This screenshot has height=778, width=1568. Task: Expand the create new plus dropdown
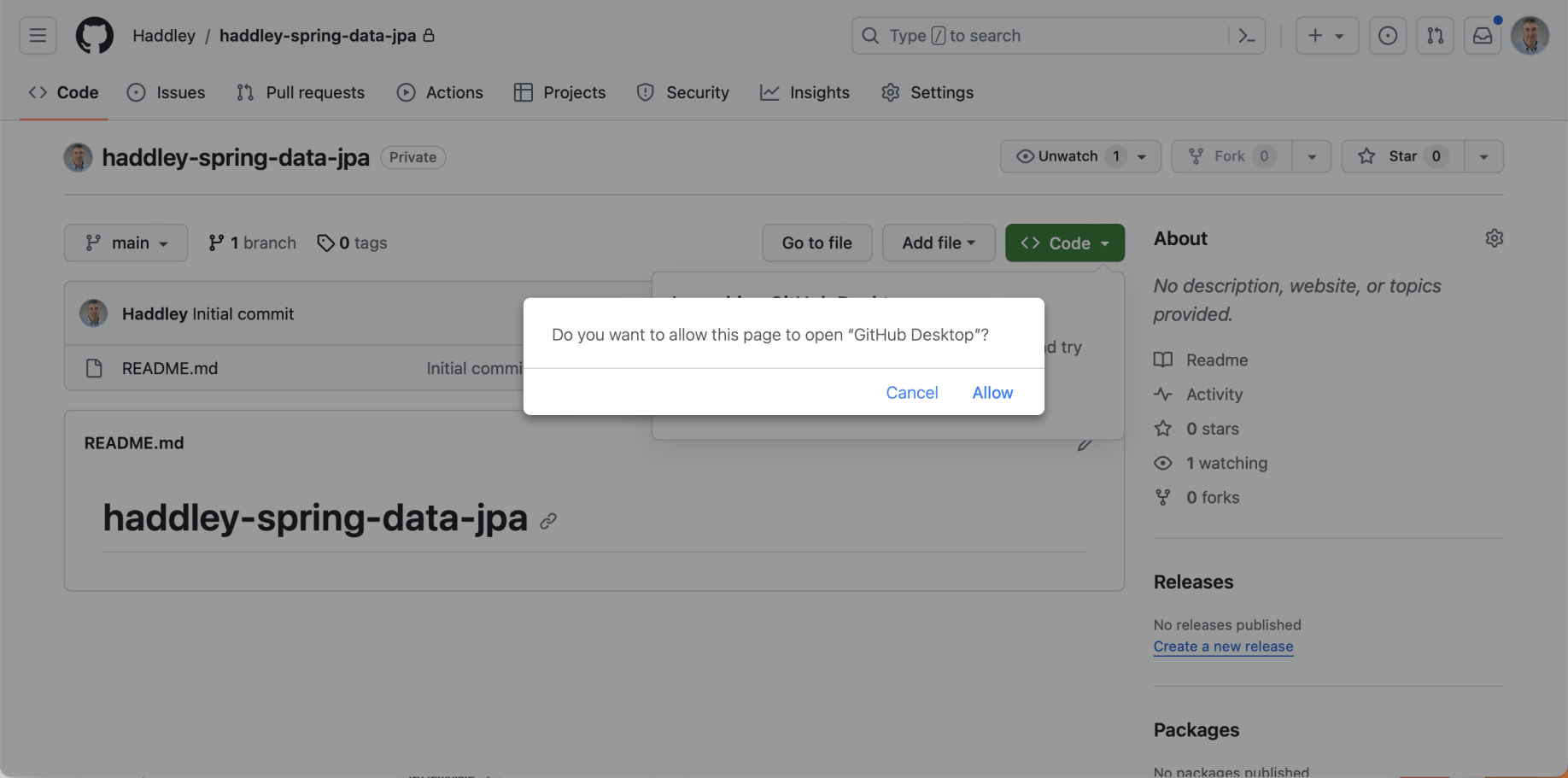click(x=1326, y=36)
